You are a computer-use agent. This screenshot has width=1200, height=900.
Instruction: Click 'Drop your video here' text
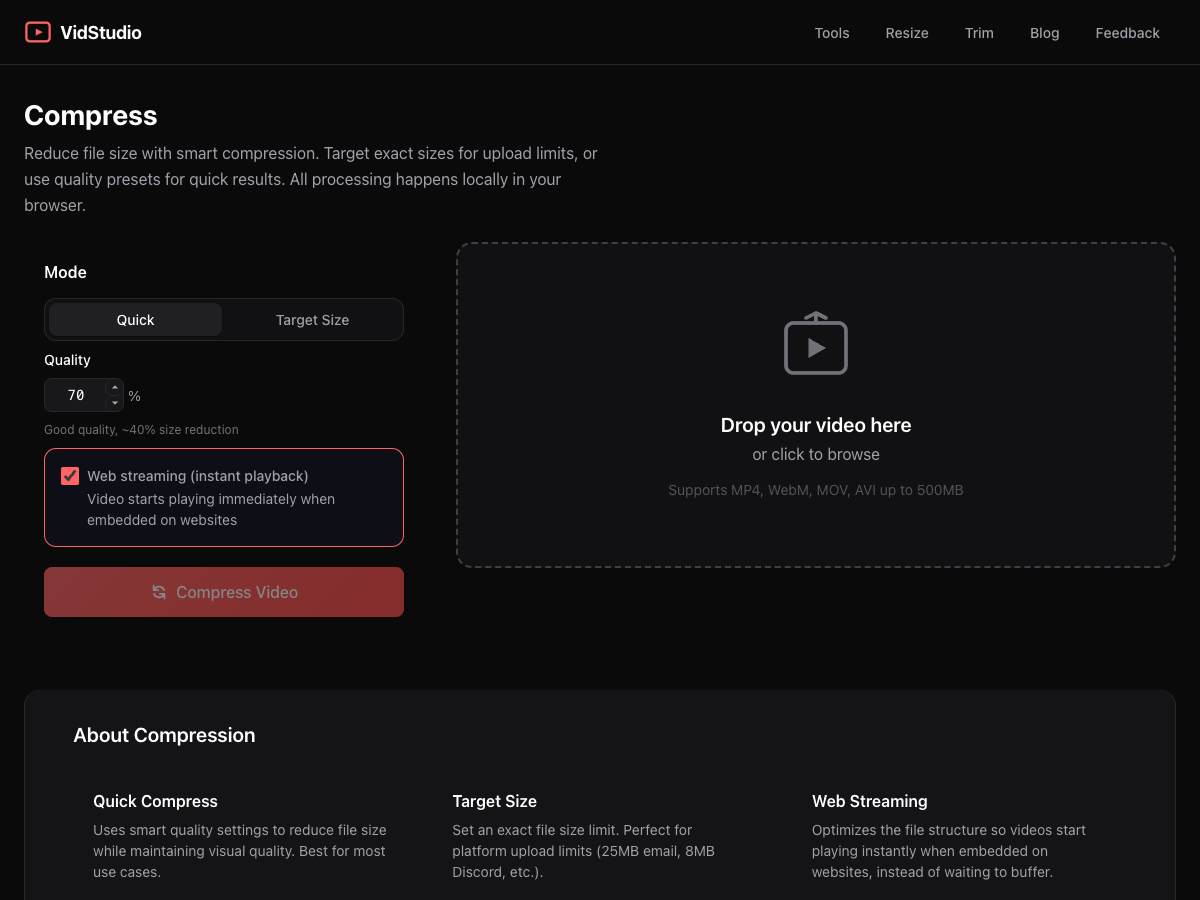click(x=816, y=425)
